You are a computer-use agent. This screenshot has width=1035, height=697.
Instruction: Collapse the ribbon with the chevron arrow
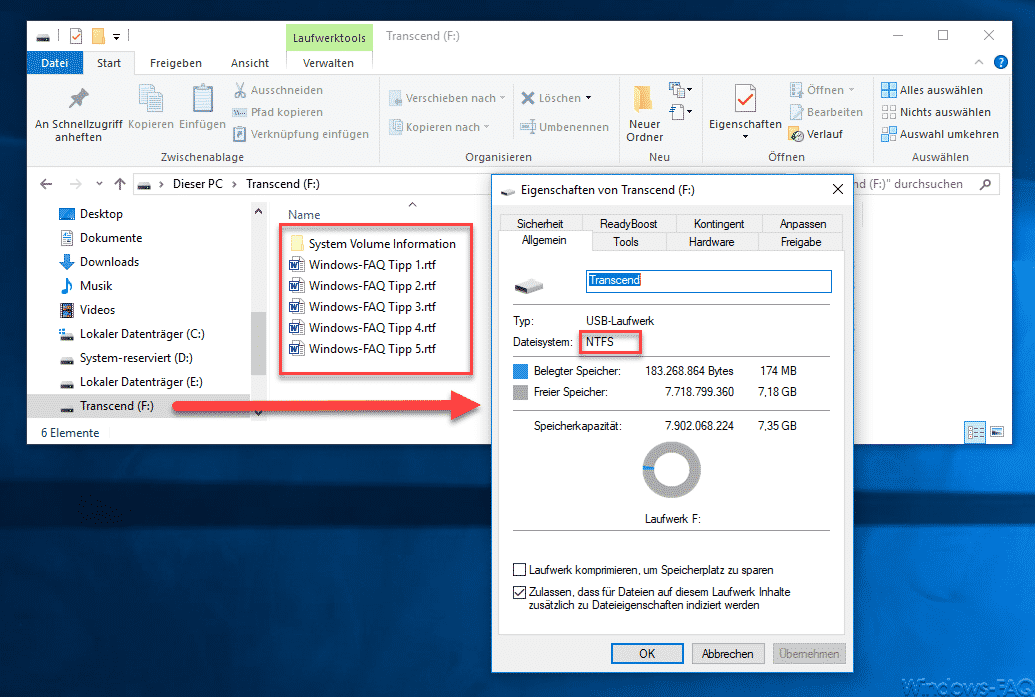[x=978, y=62]
